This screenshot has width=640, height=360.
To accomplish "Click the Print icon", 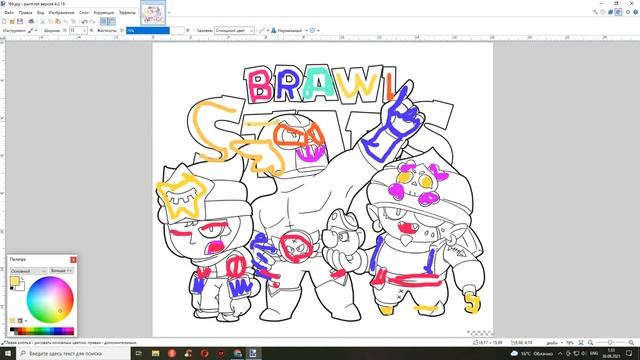I will [31, 21].
